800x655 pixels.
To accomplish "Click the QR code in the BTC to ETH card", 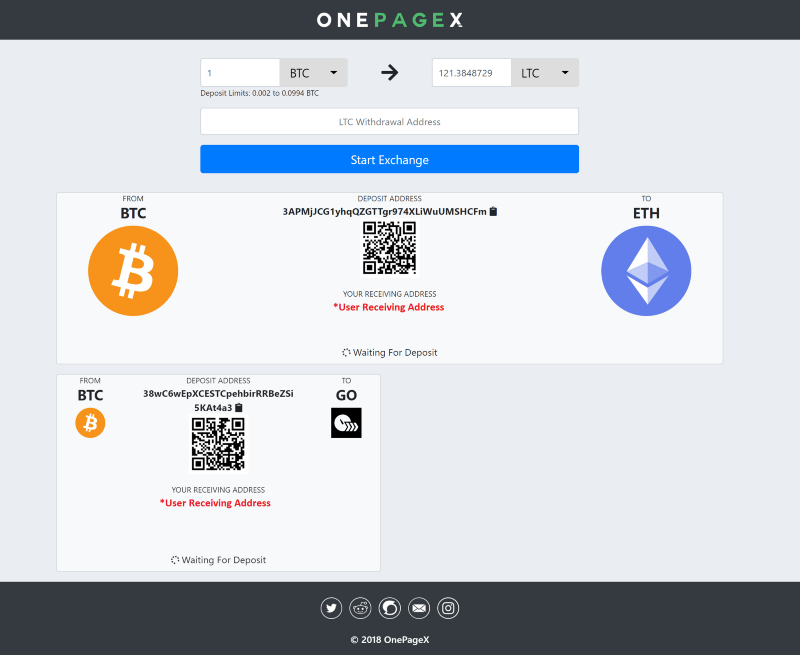I will click(390, 248).
